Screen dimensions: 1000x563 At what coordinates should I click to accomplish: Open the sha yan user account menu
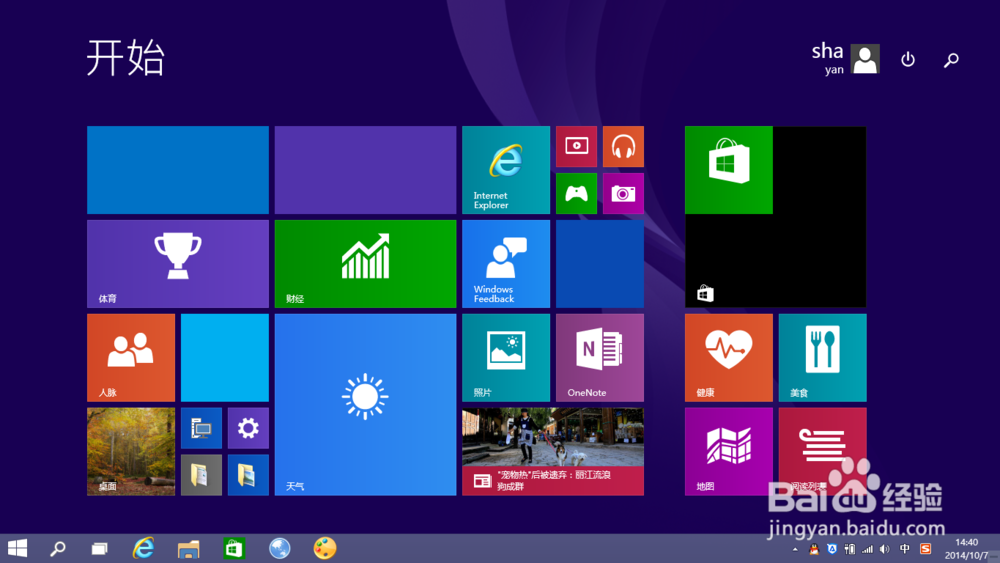[x=845, y=59]
